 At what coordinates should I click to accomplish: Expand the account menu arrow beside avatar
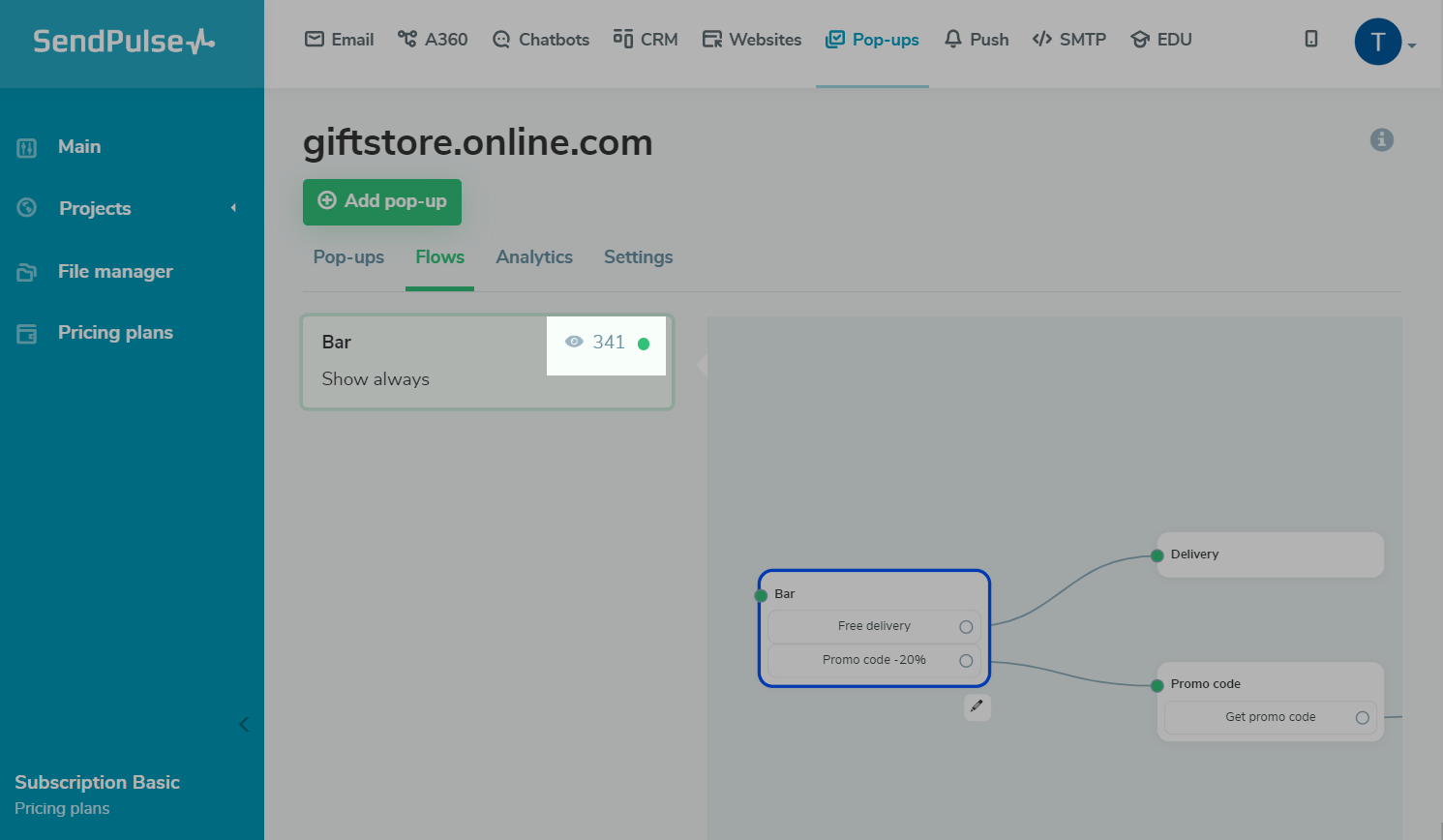point(1412,45)
